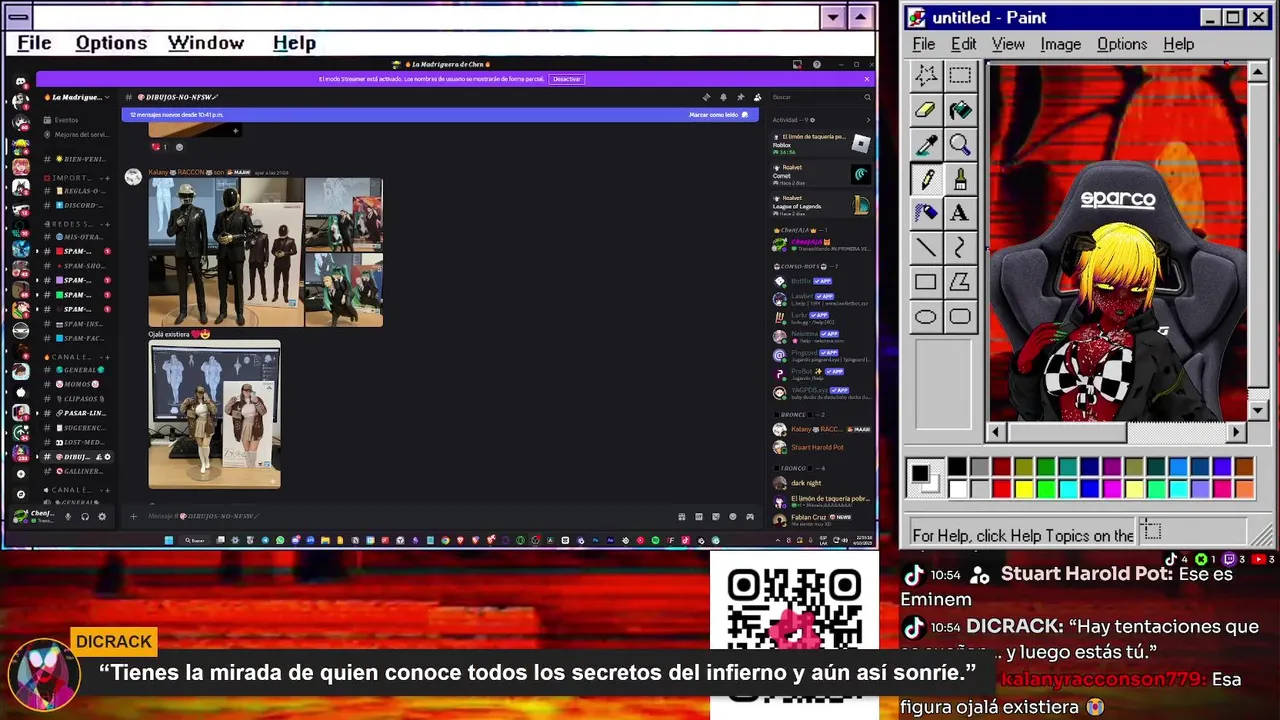1280x720 pixels.
Task: Activate the Magnifier tool in Paint
Action: click(x=960, y=145)
